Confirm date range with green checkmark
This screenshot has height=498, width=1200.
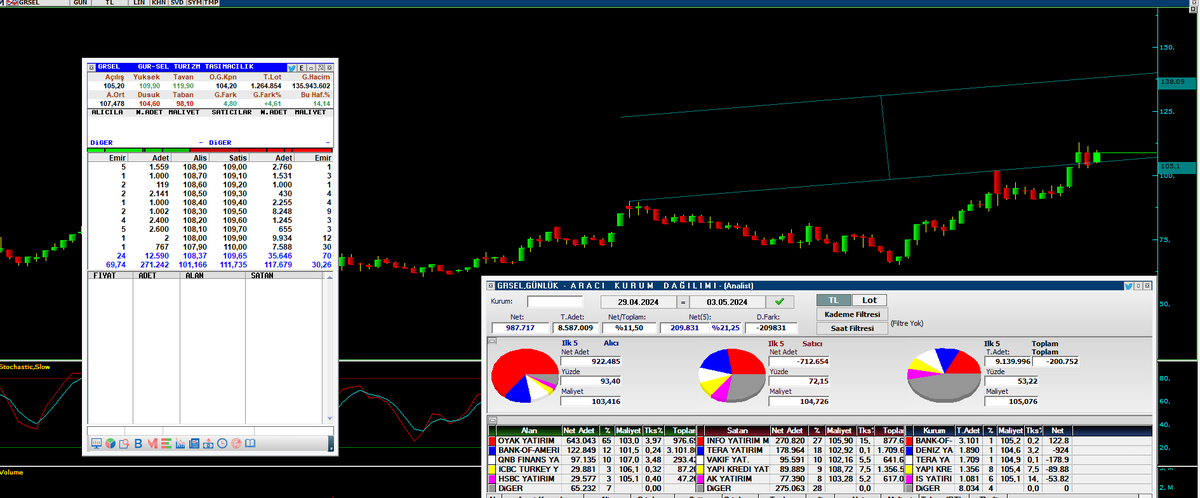pyautogui.click(x=780, y=301)
